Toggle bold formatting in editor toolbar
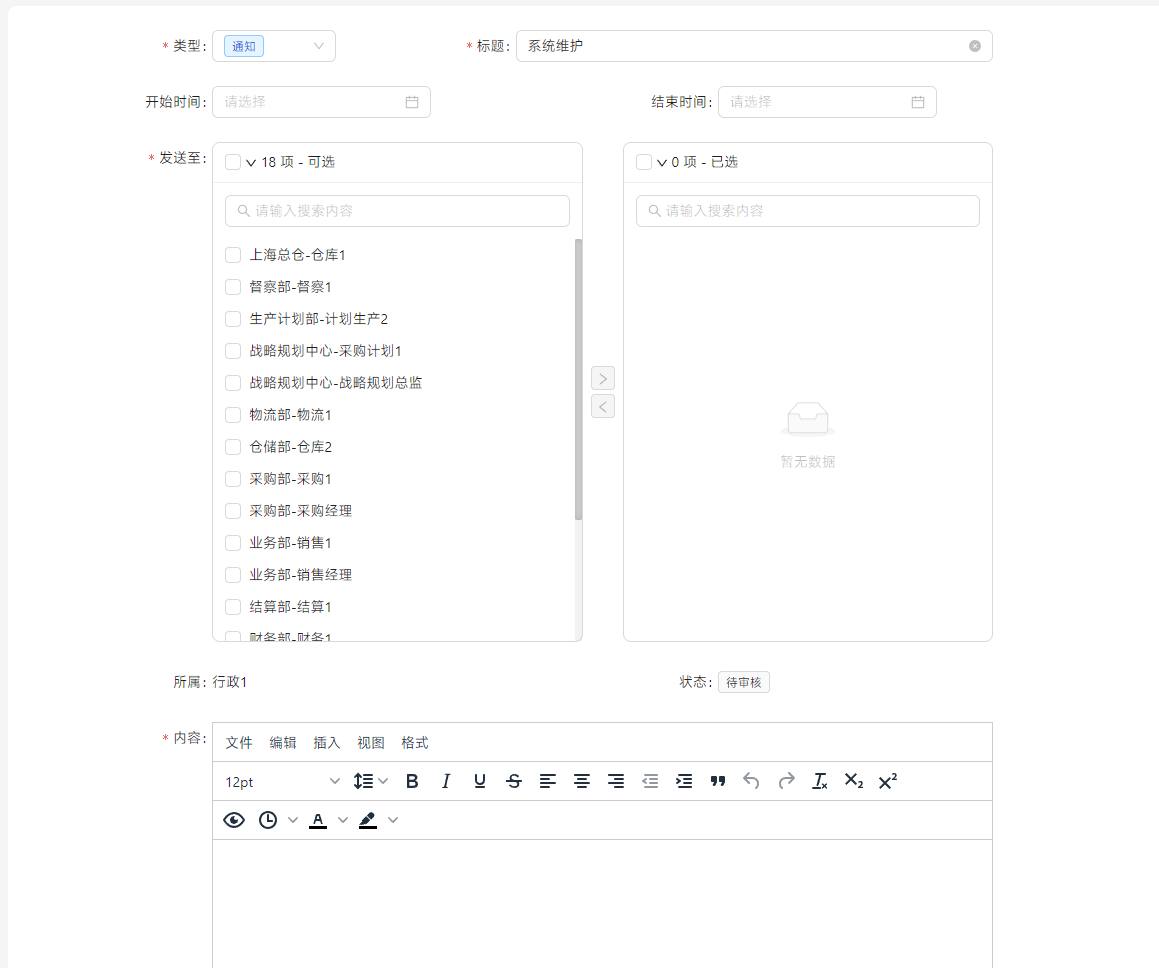The height and width of the screenshot is (968, 1159). pyautogui.click(x=412, y=782)
